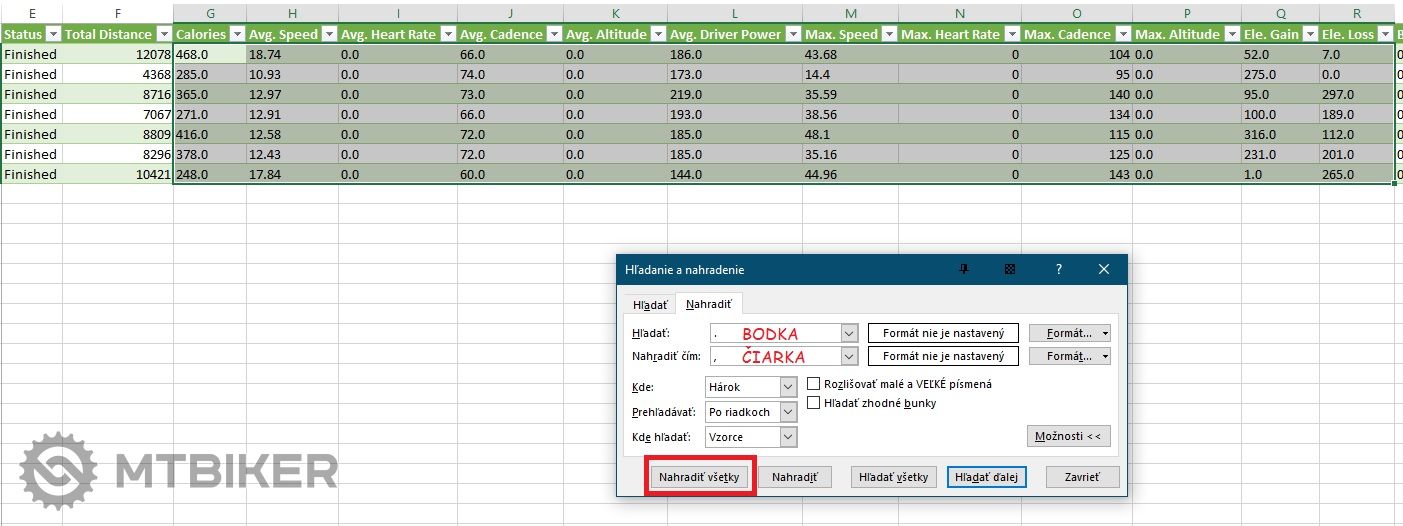Open the Total Distance filter arrow

click(x=163, y=34)
